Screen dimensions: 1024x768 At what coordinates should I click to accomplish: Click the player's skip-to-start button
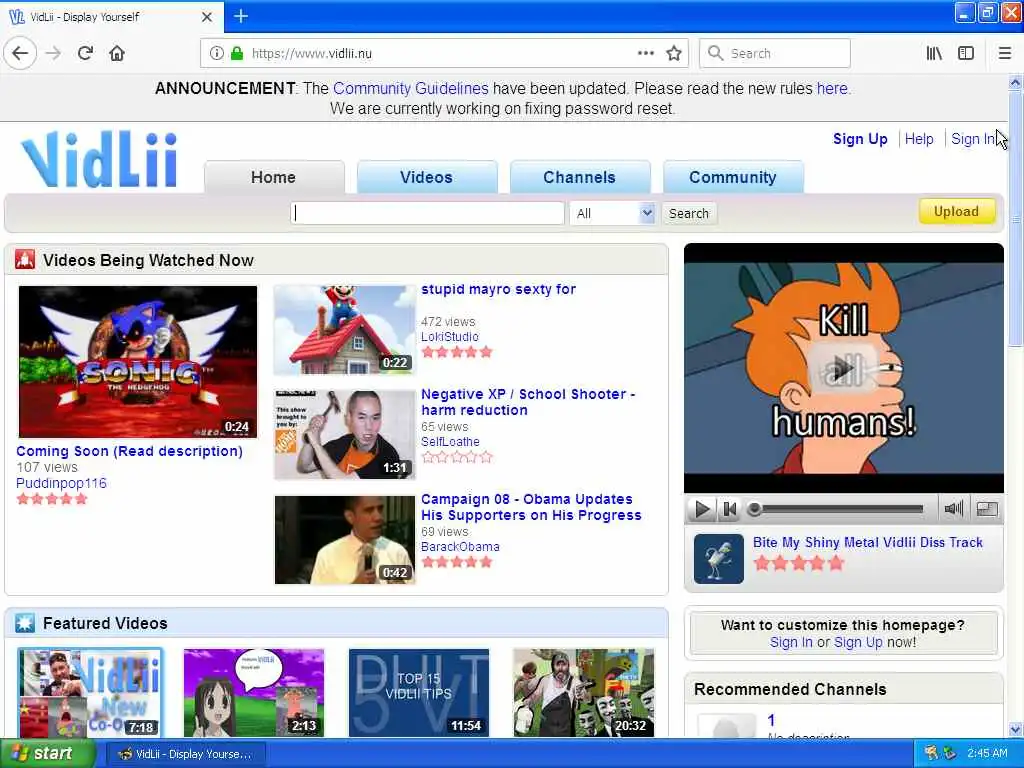tap(730, 509)
